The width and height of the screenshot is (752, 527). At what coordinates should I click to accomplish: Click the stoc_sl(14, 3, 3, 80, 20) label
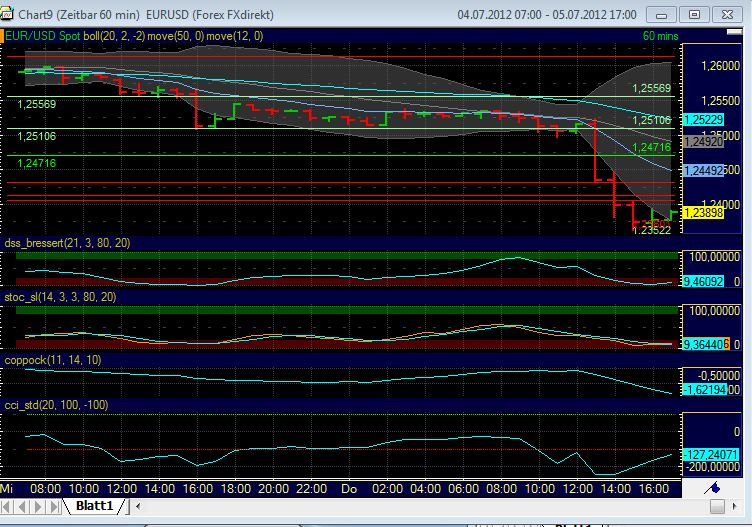tap(60, 297)
